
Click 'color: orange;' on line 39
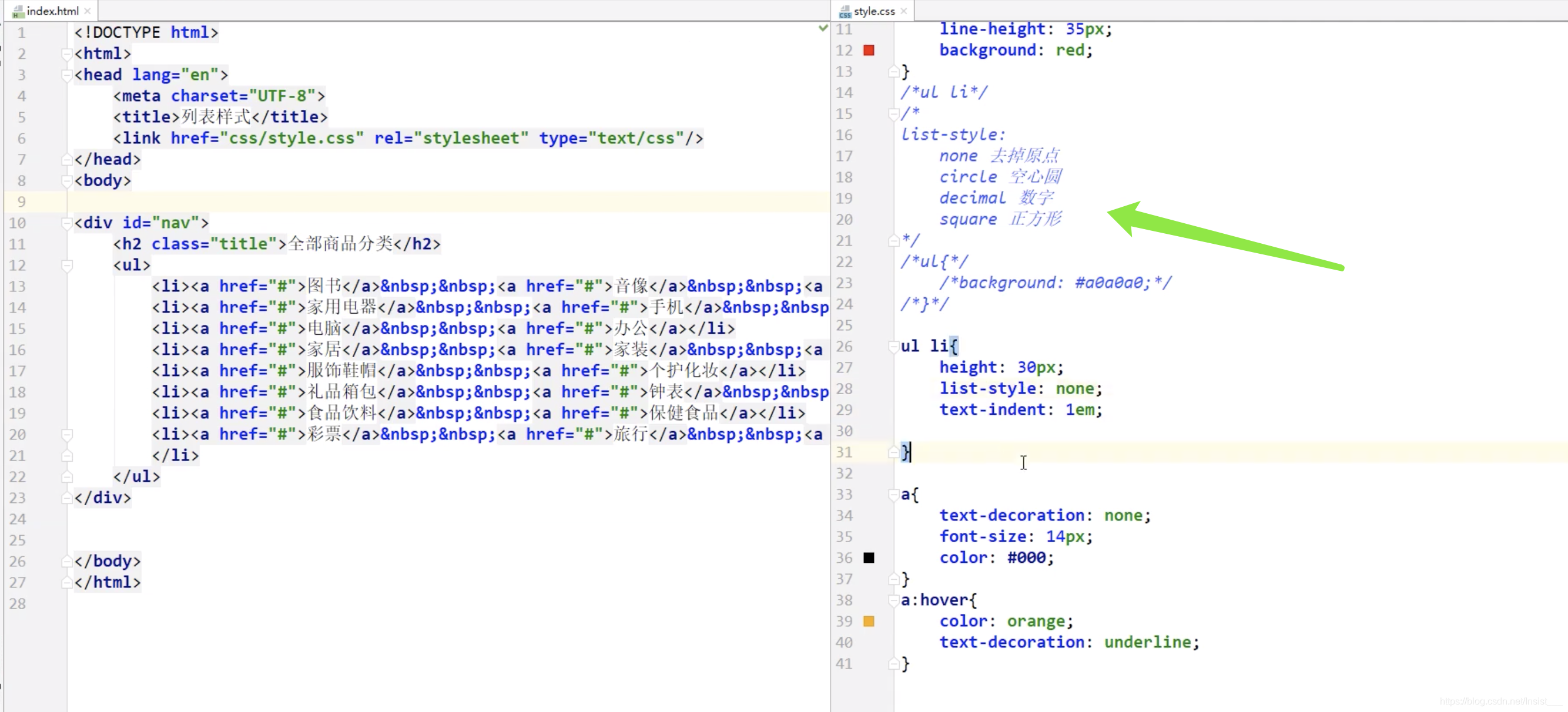click(1006, 622)
